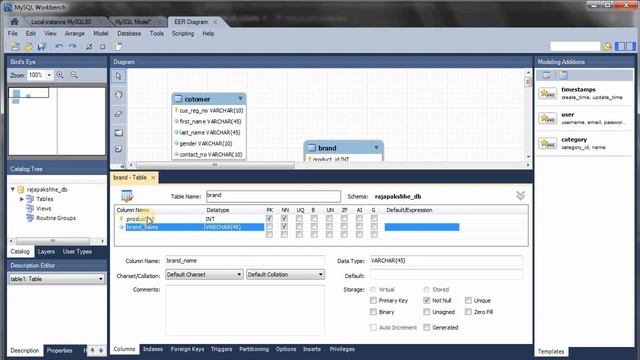Click the Data Type input field
The height and width of the screenshot is (360, 640).
pyautogui.click(x=446, y=260)
